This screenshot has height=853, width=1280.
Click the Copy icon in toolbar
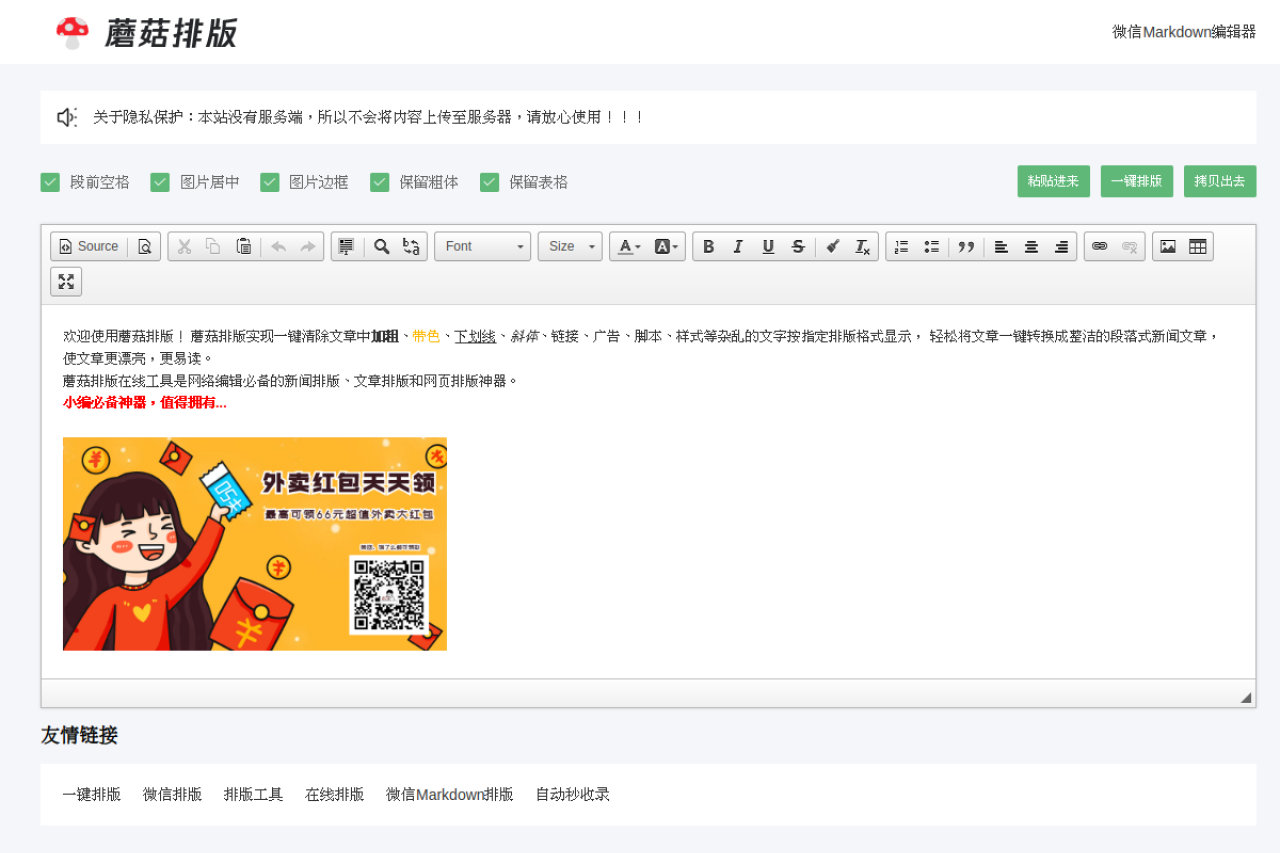tap(213, 246)
